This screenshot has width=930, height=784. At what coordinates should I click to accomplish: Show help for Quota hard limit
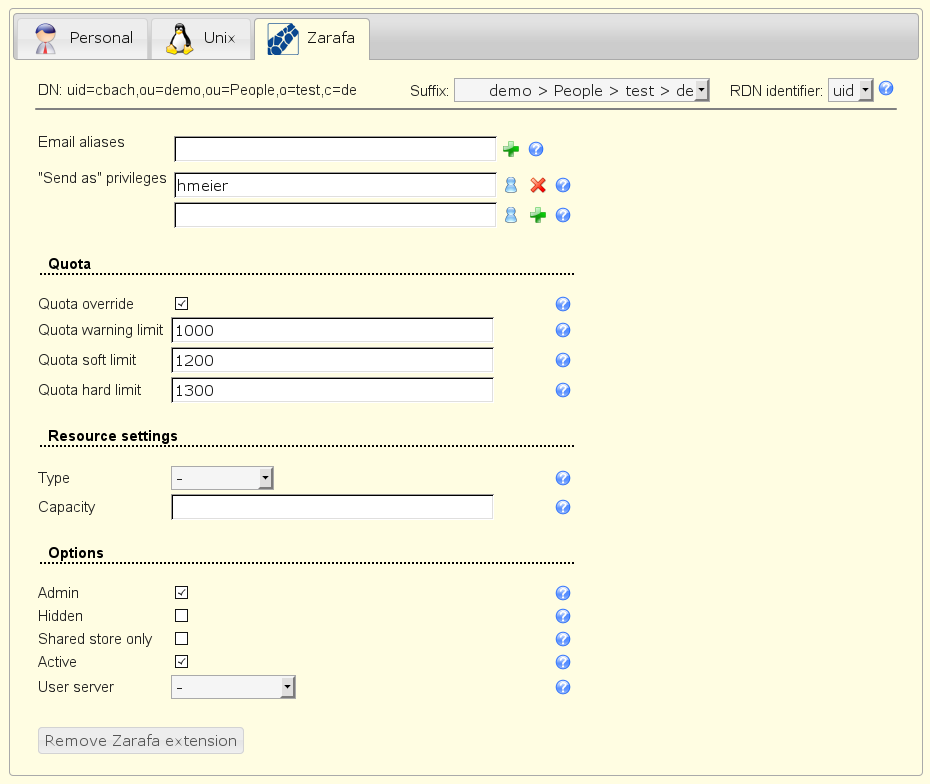(x=563, y=390)
